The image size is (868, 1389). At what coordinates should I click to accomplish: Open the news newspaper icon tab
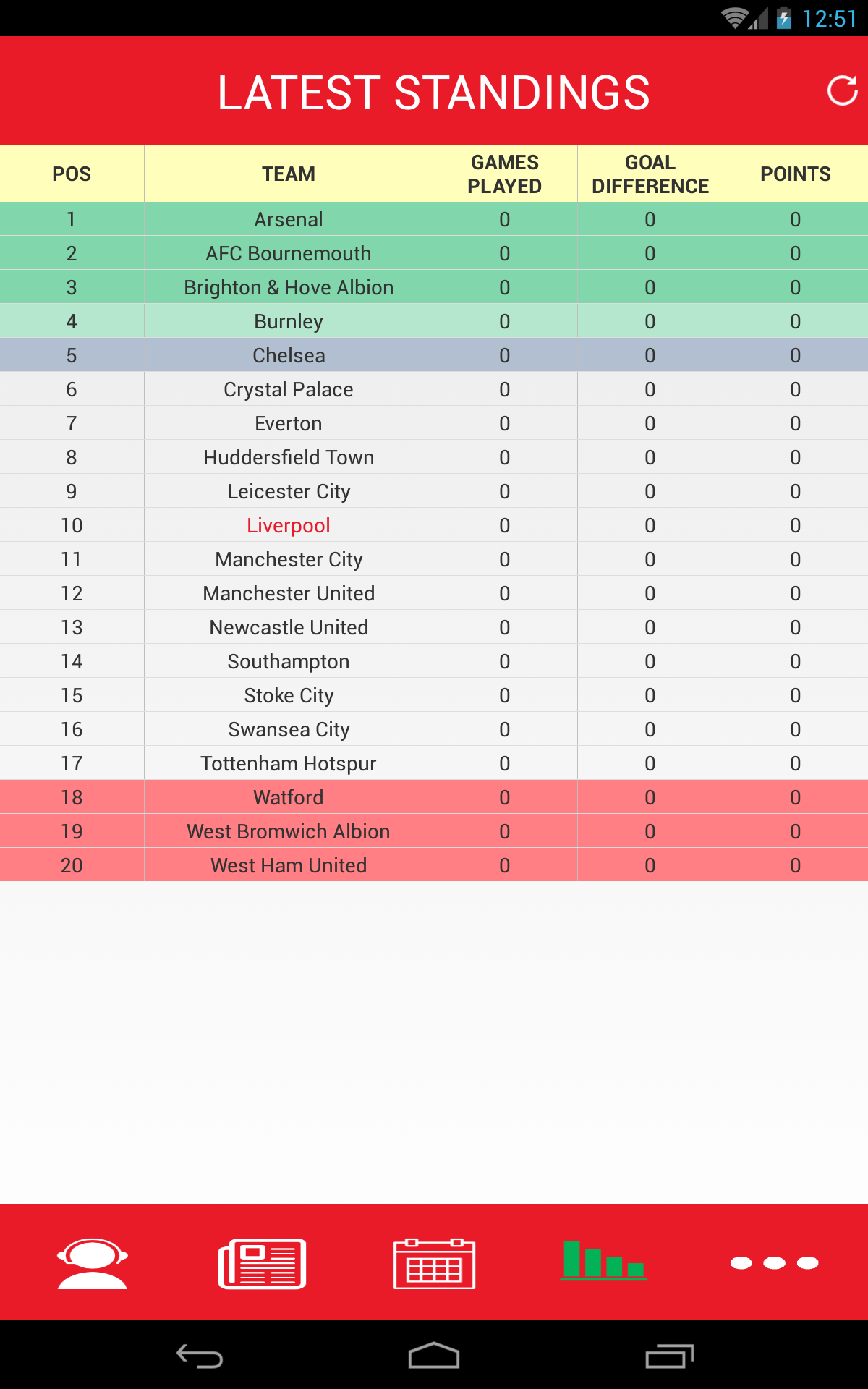[x=262, y=1263]
